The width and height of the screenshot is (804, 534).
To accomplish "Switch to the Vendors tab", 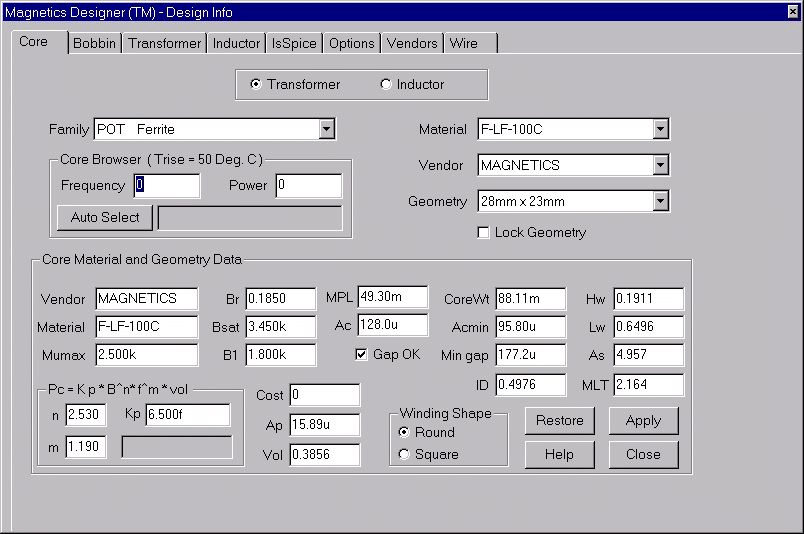I will [412, 43].
